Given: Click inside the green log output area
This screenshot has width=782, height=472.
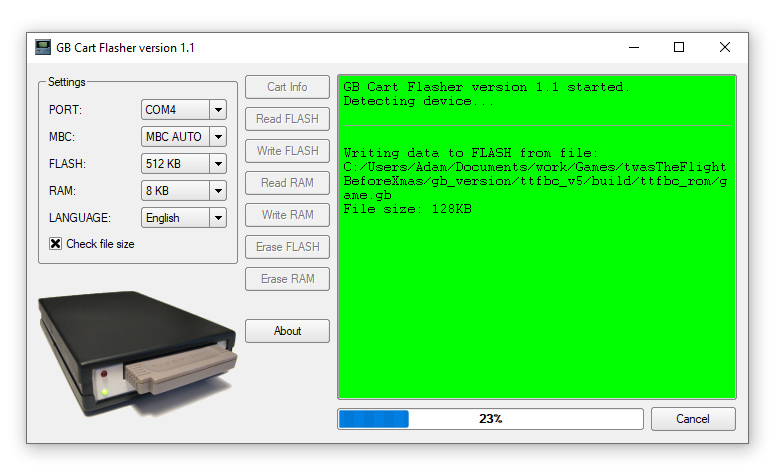Looking at the screenshot, I should (537, 237).
